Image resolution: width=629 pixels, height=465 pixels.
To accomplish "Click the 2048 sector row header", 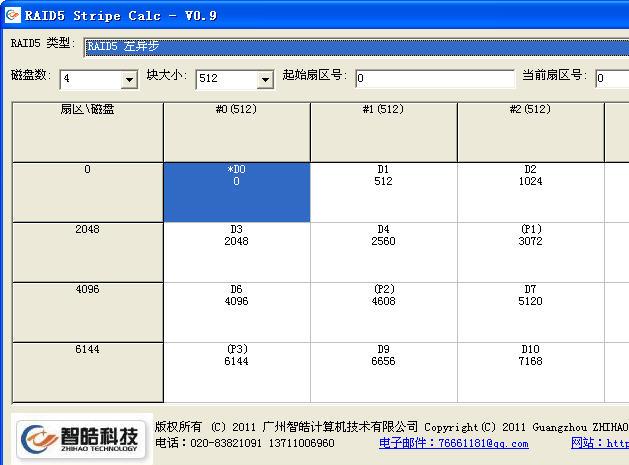I will click(87, 251).
